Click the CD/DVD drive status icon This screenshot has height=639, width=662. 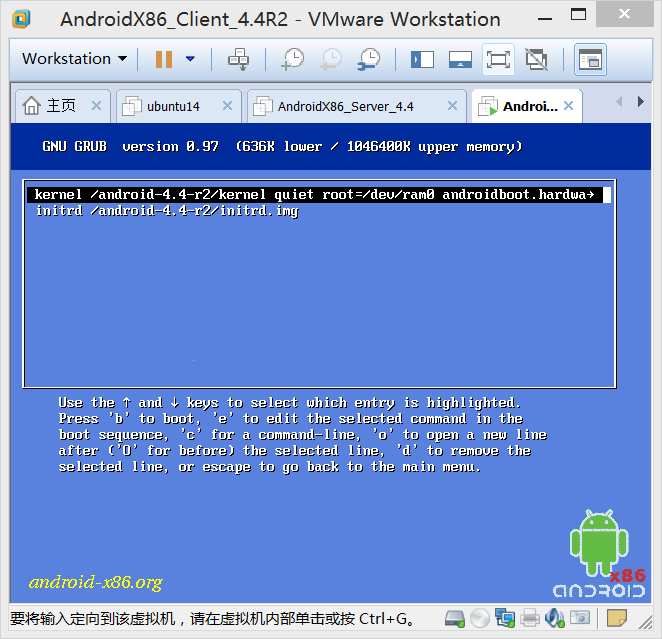click(x=480, y=618)
